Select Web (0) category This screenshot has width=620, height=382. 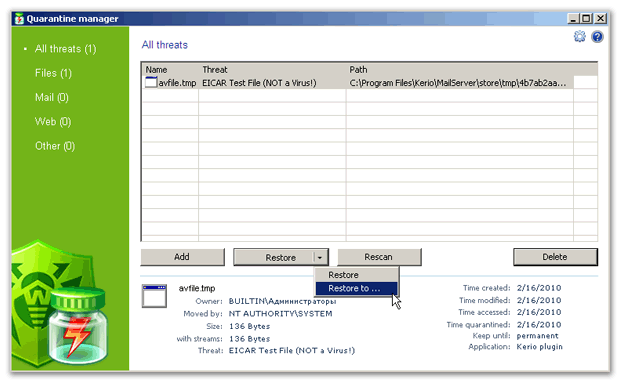pyautogui.click(x=53, y=121)
